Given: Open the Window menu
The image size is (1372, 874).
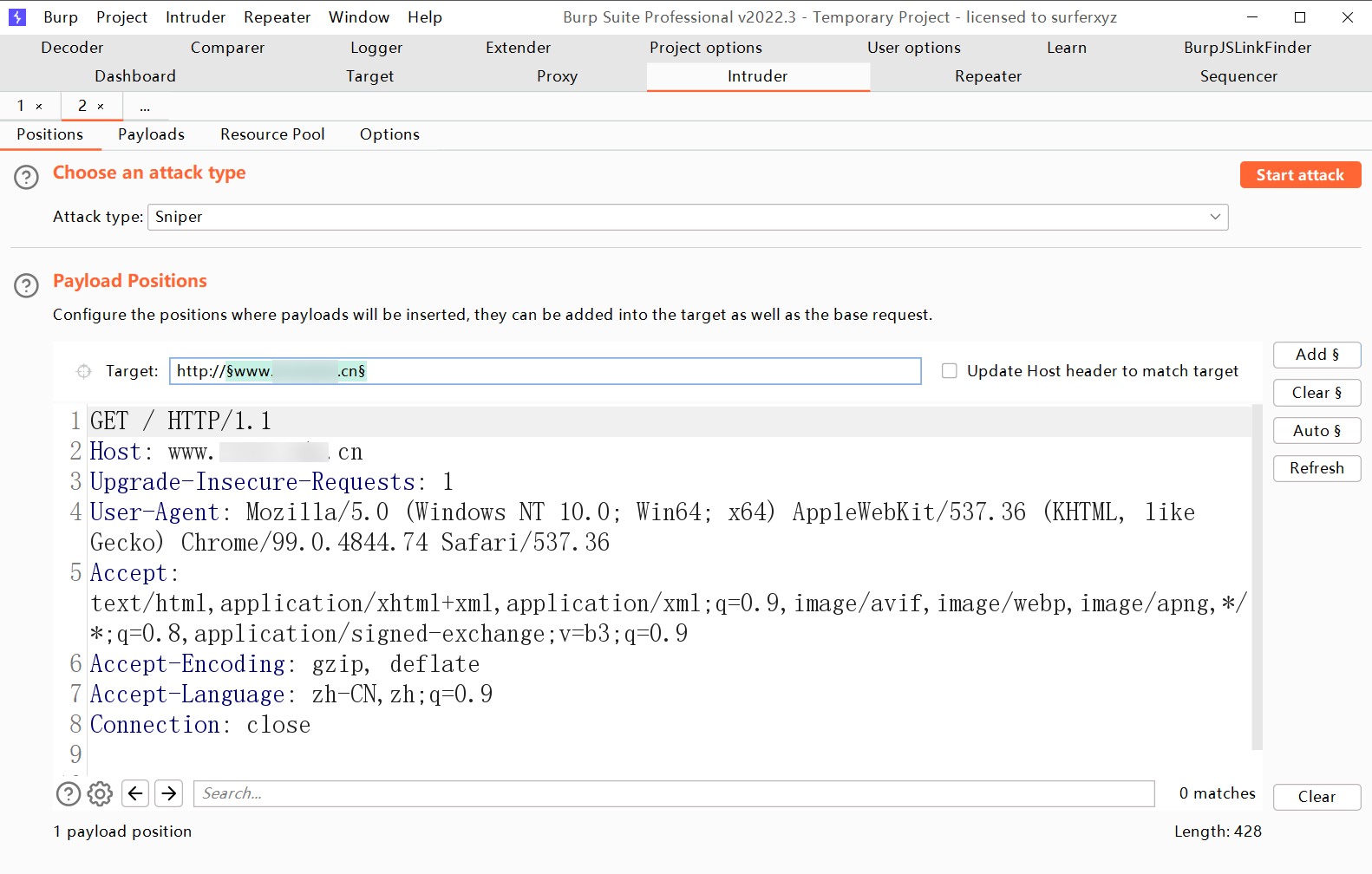Looking at the screenshot, I should pyautogui.click(x=359, y=17).
